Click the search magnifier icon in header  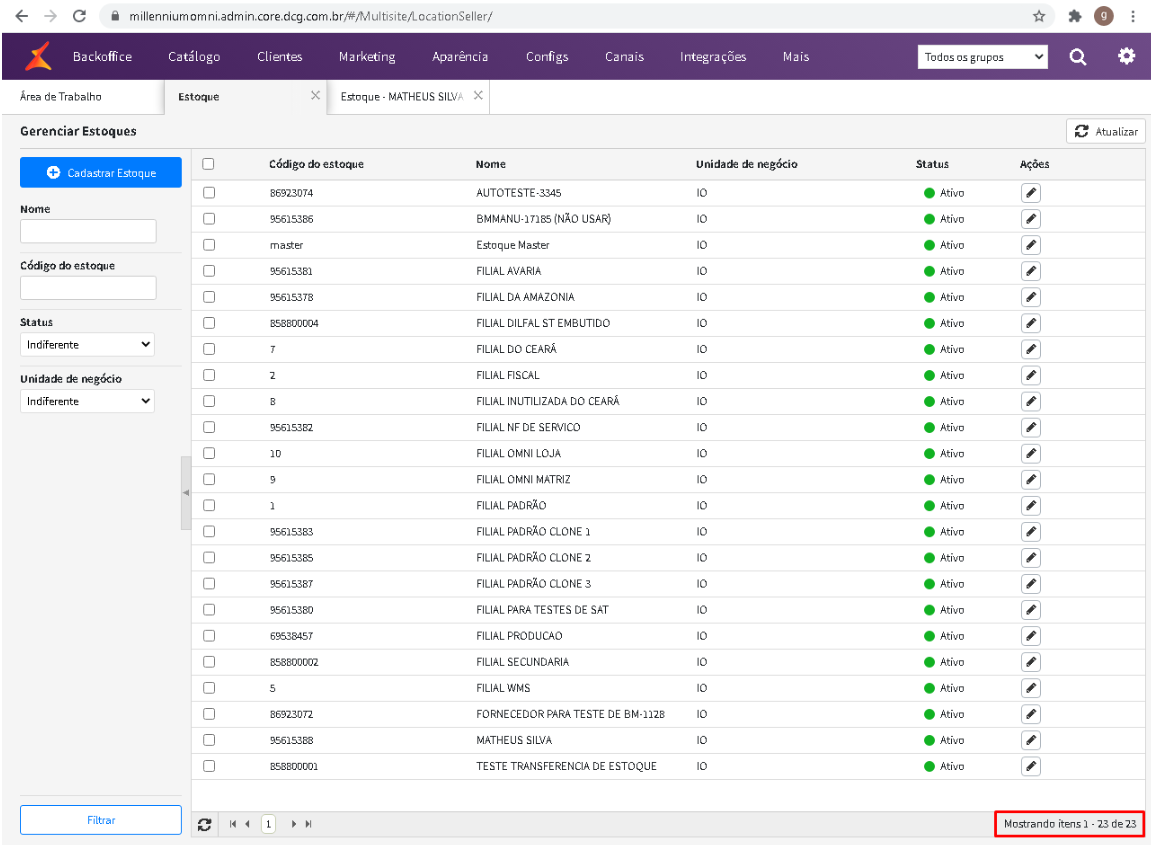pyautogui.click(x=1077, y=57)
